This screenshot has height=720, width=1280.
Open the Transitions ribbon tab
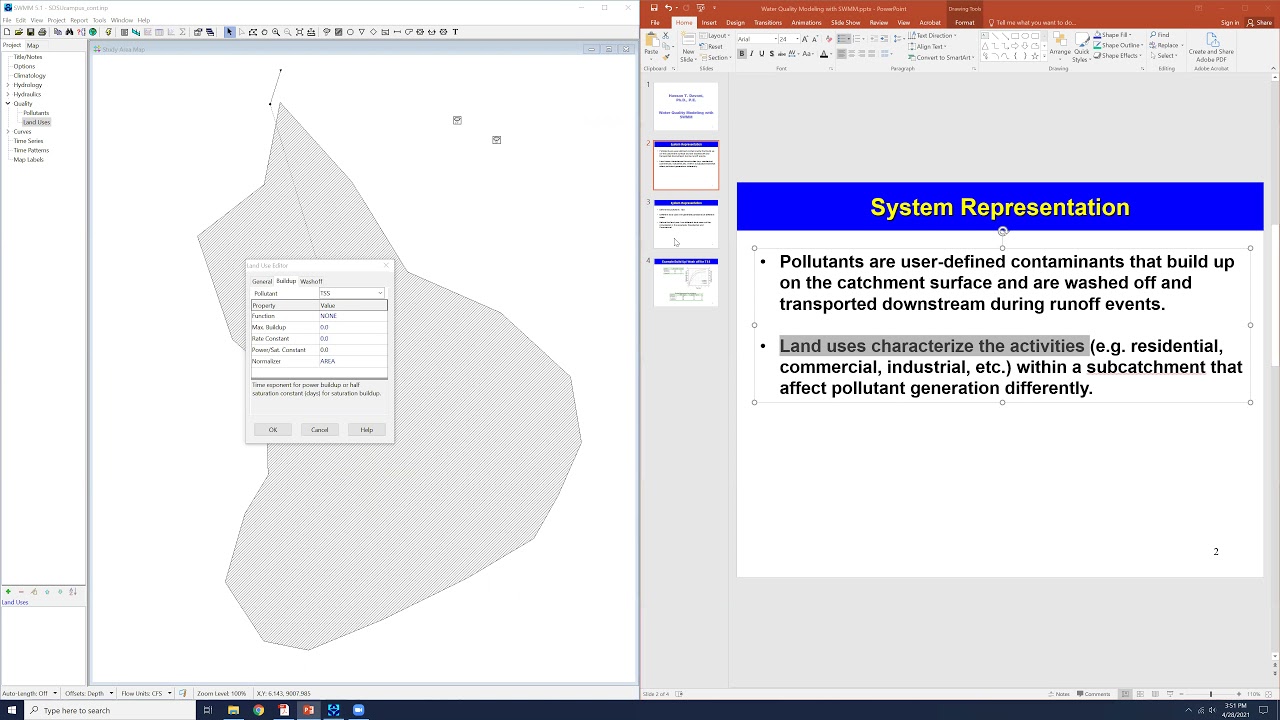pos(768,23)
